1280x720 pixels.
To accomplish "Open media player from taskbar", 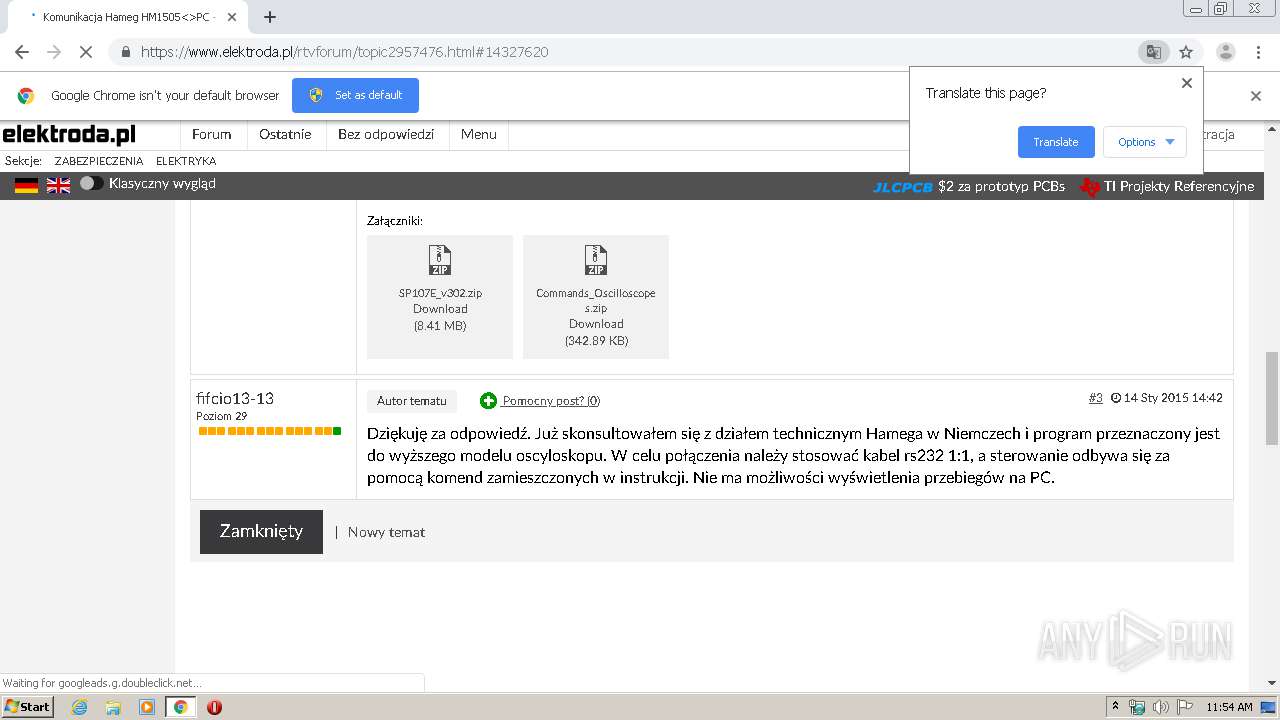I will pos(147,707).
